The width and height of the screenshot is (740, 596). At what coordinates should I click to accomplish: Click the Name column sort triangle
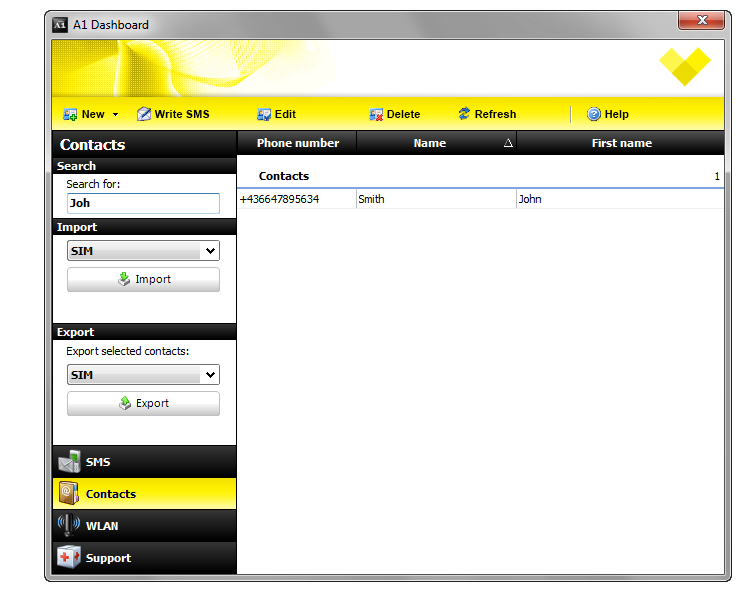[x=508, y=143]
